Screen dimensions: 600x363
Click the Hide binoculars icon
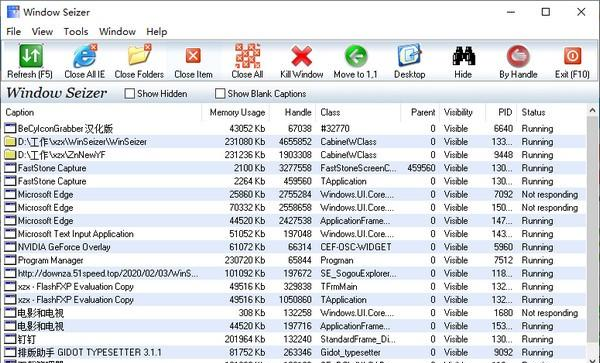[463, 56]
